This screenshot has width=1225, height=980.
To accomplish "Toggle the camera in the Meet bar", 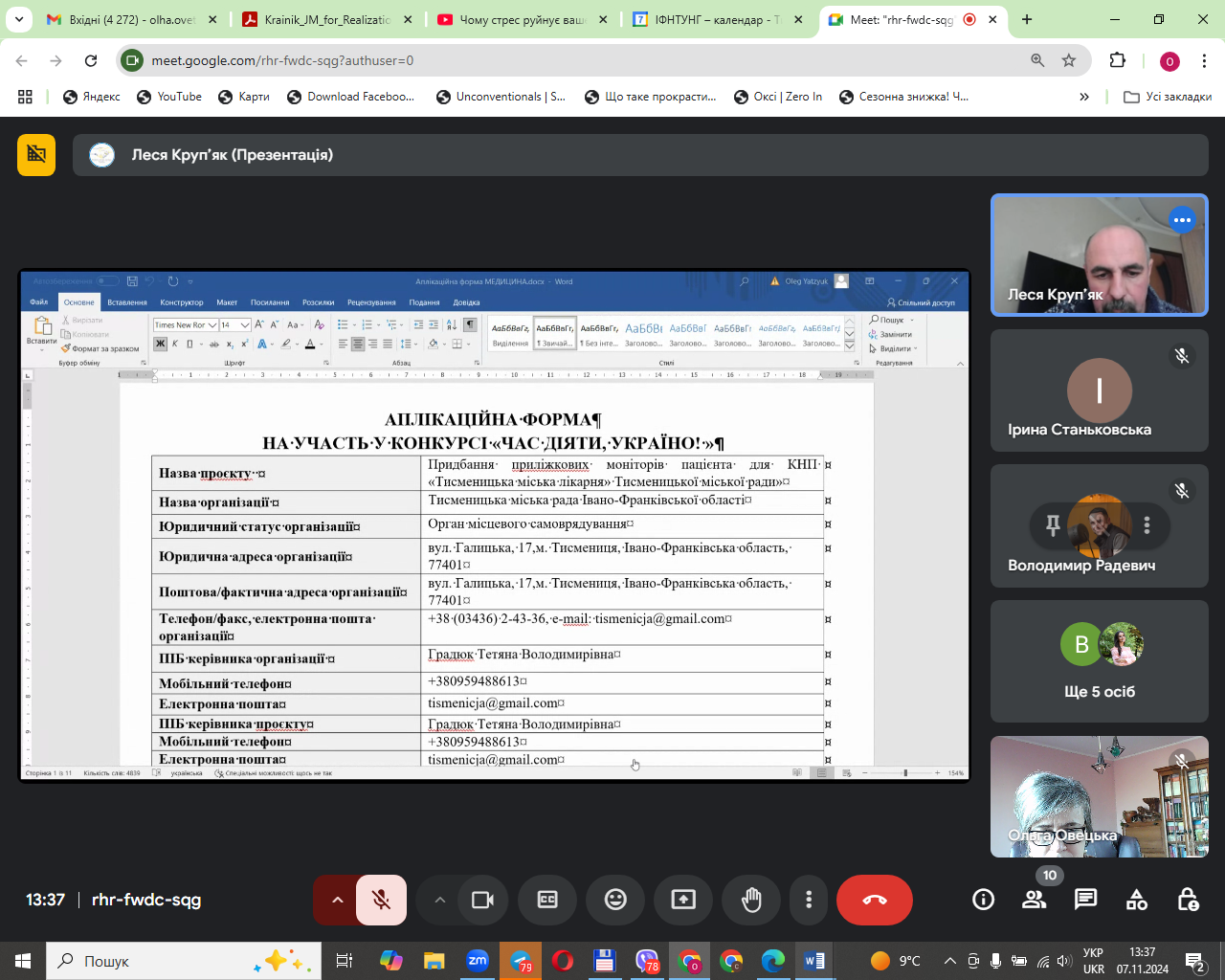I will (x=482, y=900).
